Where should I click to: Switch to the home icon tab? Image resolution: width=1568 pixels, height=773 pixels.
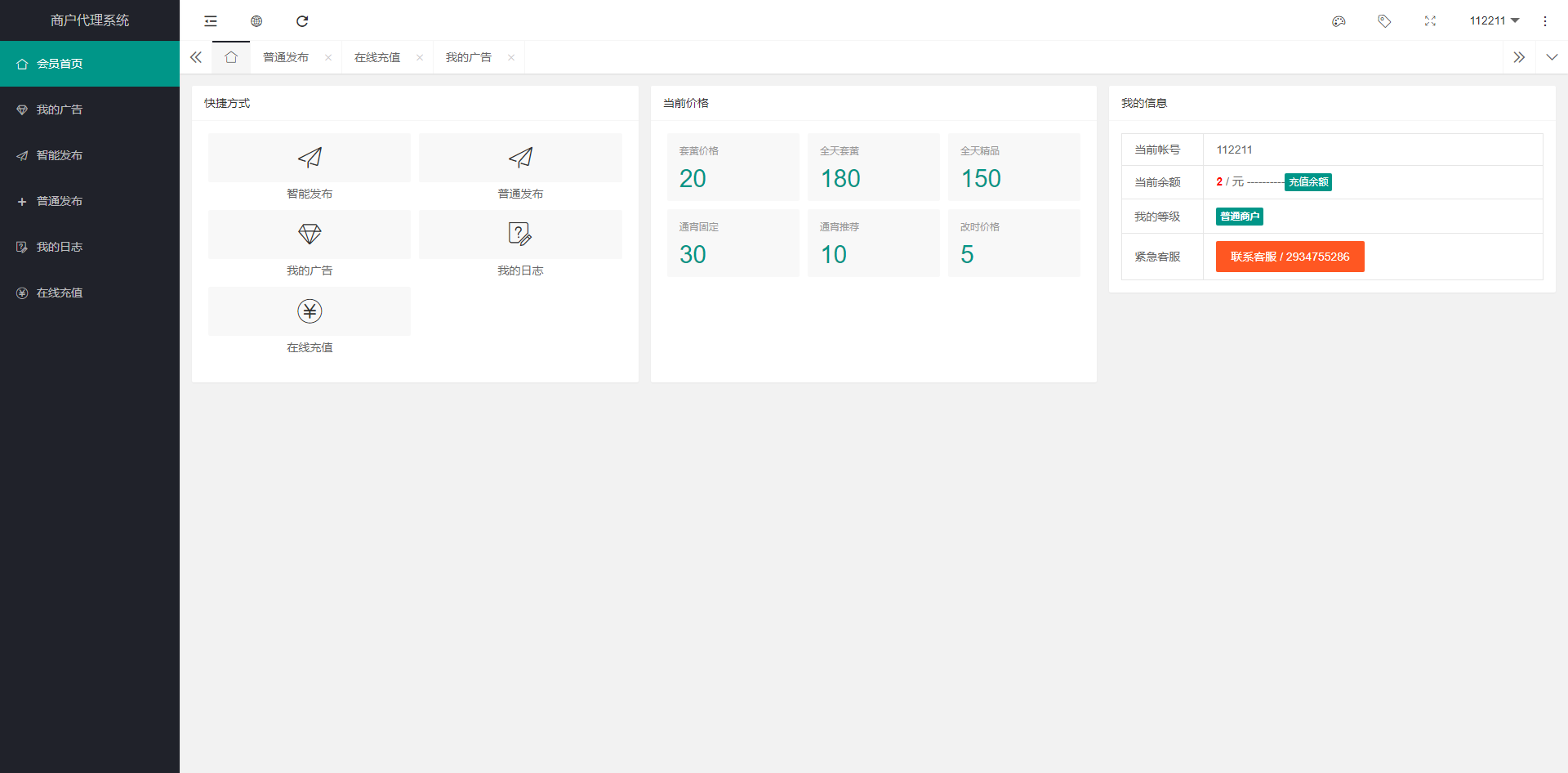click(231, 57)
